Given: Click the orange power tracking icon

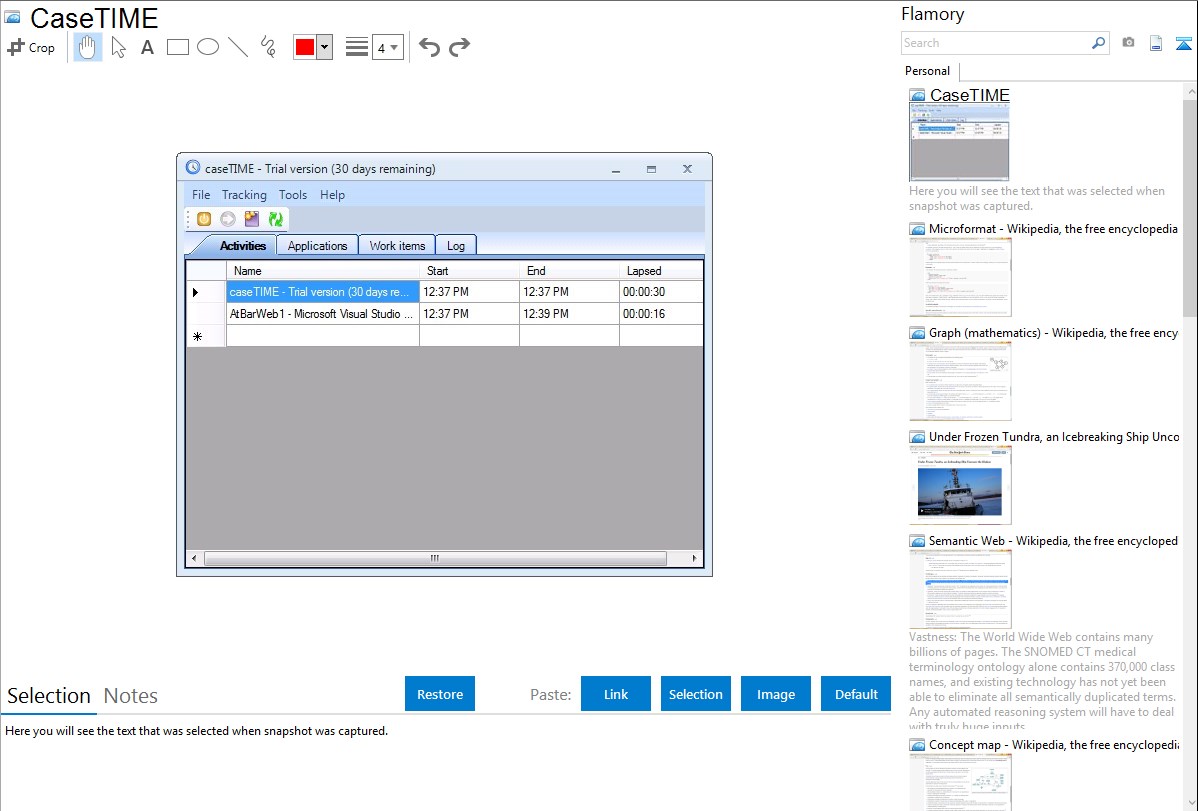Looking at the screenshot, I should tap(204, 219).
